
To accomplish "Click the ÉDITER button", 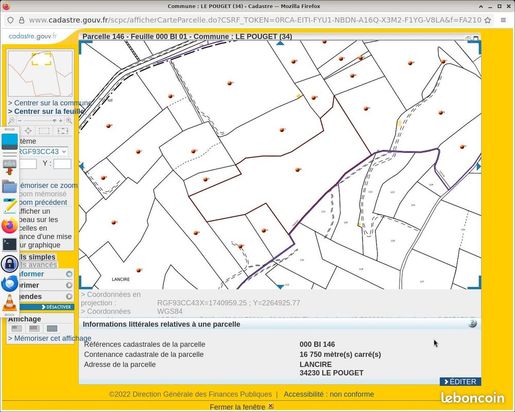I will pyautogui.click(x=460, y=382).
